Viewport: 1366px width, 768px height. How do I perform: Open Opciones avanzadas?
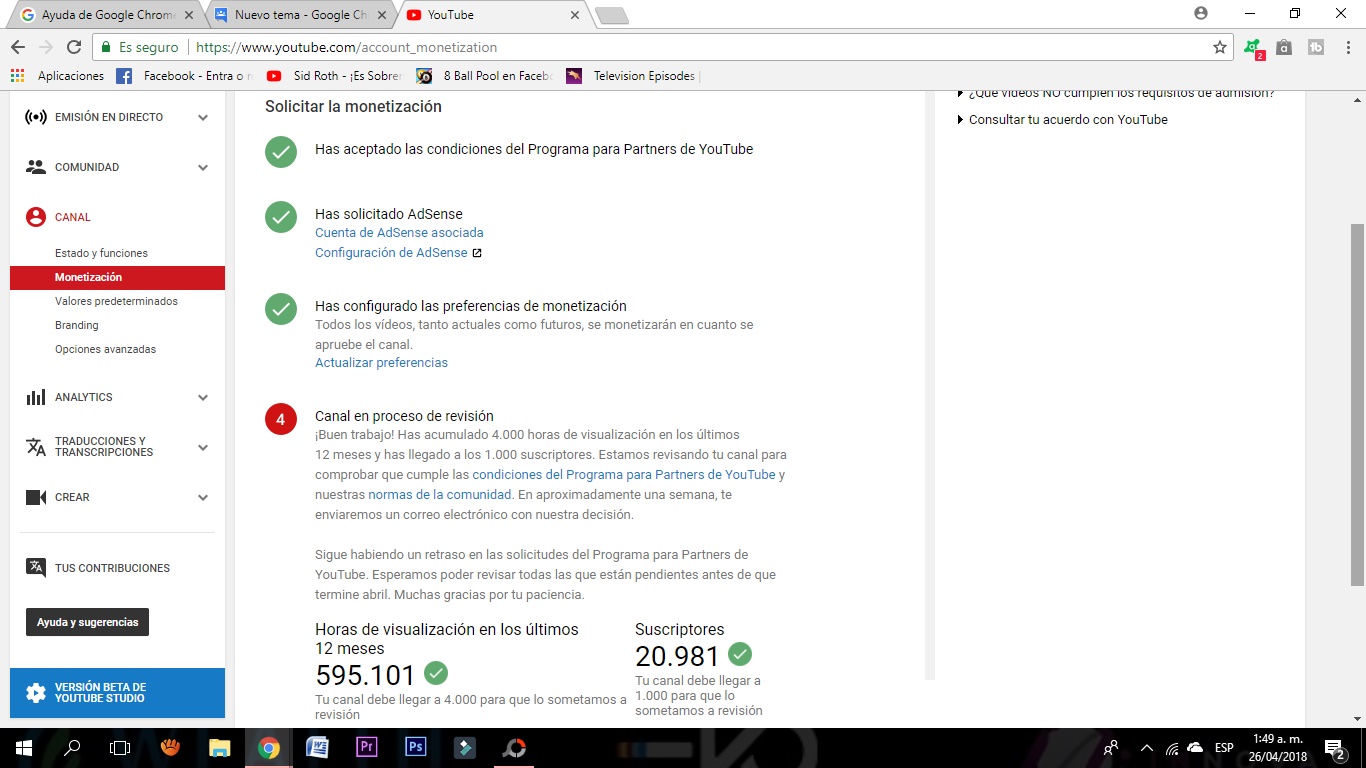(105, 349)
